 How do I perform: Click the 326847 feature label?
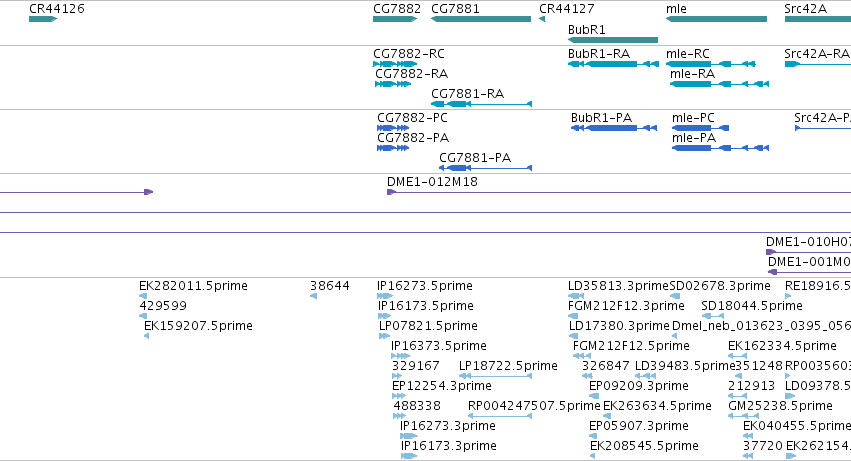[606, 367]
